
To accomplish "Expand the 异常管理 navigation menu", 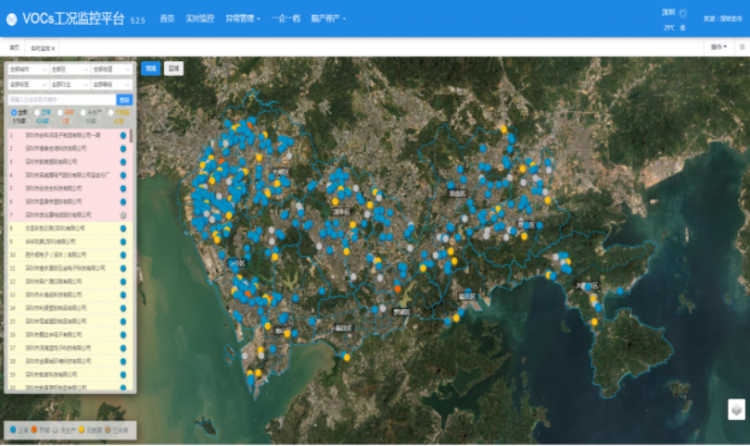I will click(243, 19).
